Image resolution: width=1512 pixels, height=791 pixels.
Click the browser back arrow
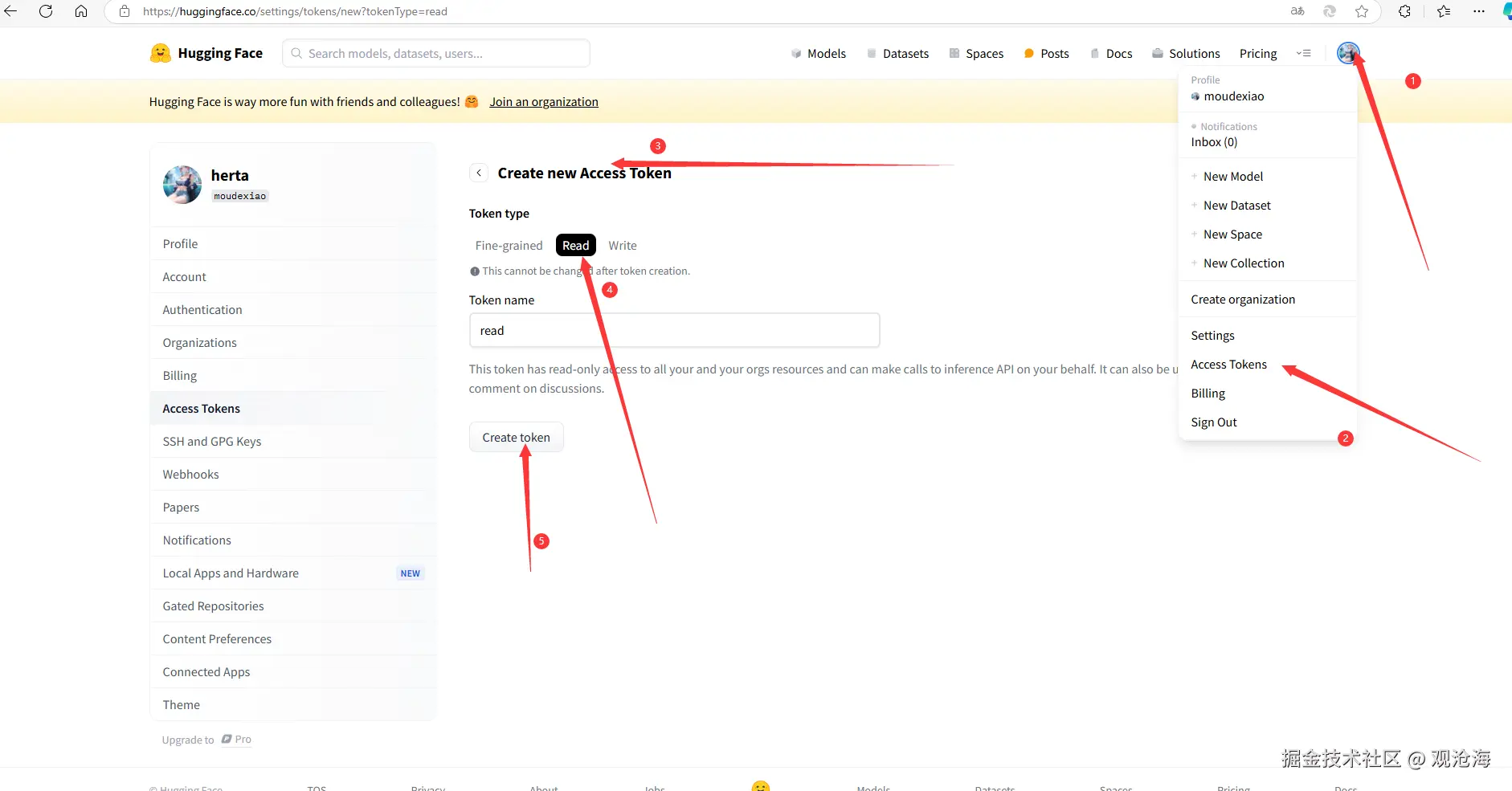point(10,11)
